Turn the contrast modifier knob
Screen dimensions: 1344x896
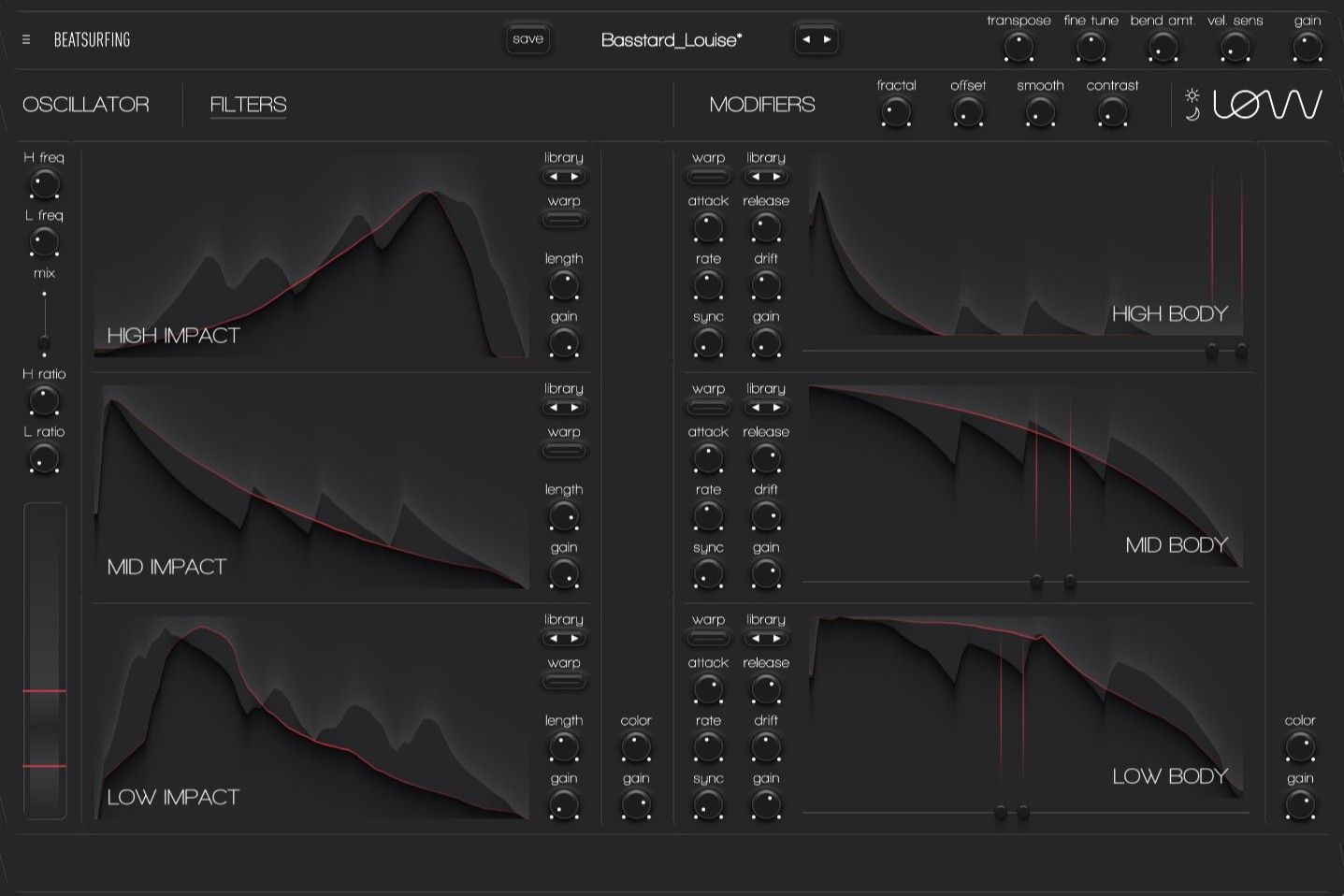(1112, 112)
